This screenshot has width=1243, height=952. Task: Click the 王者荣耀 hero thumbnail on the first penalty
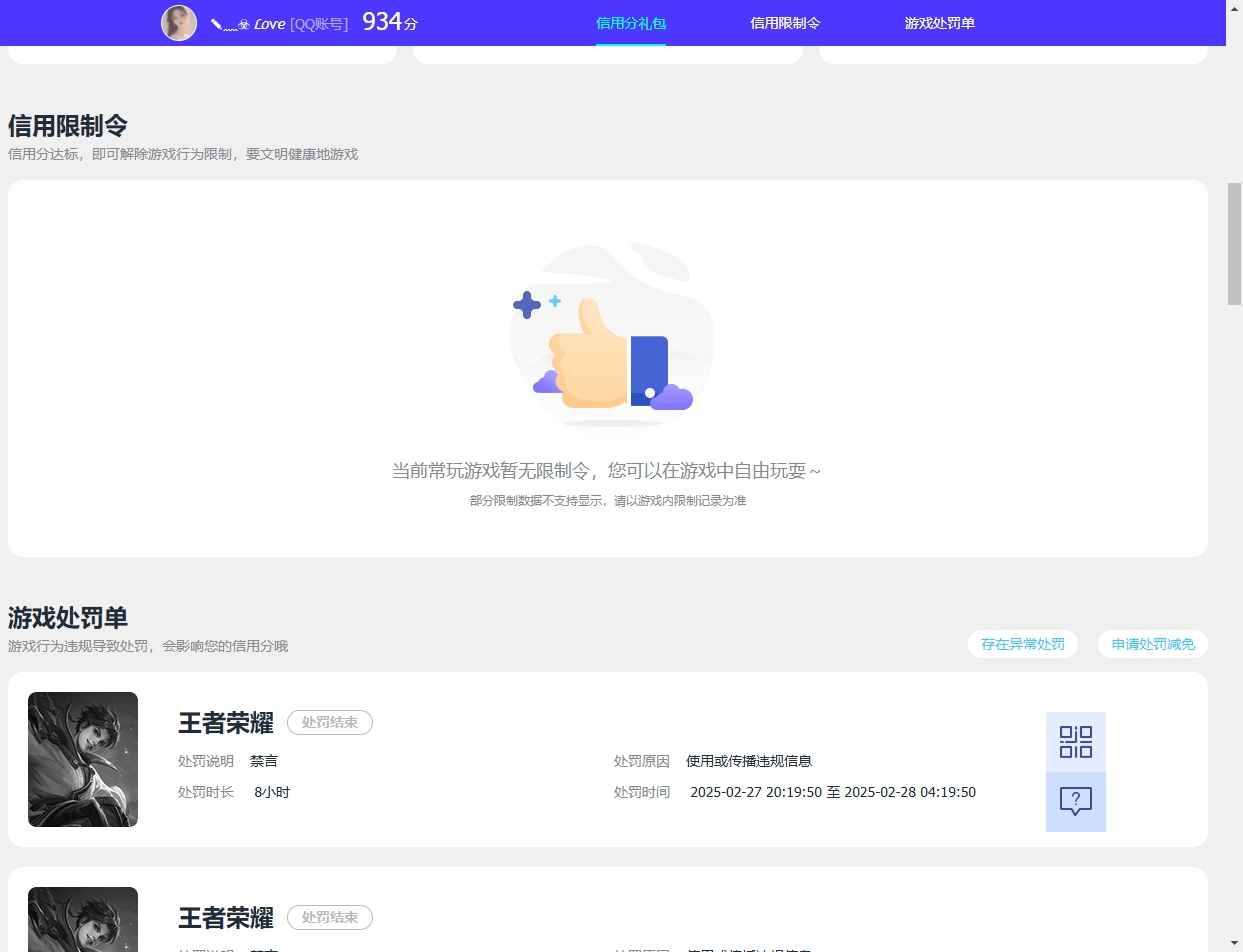click(x=83, y=759)
